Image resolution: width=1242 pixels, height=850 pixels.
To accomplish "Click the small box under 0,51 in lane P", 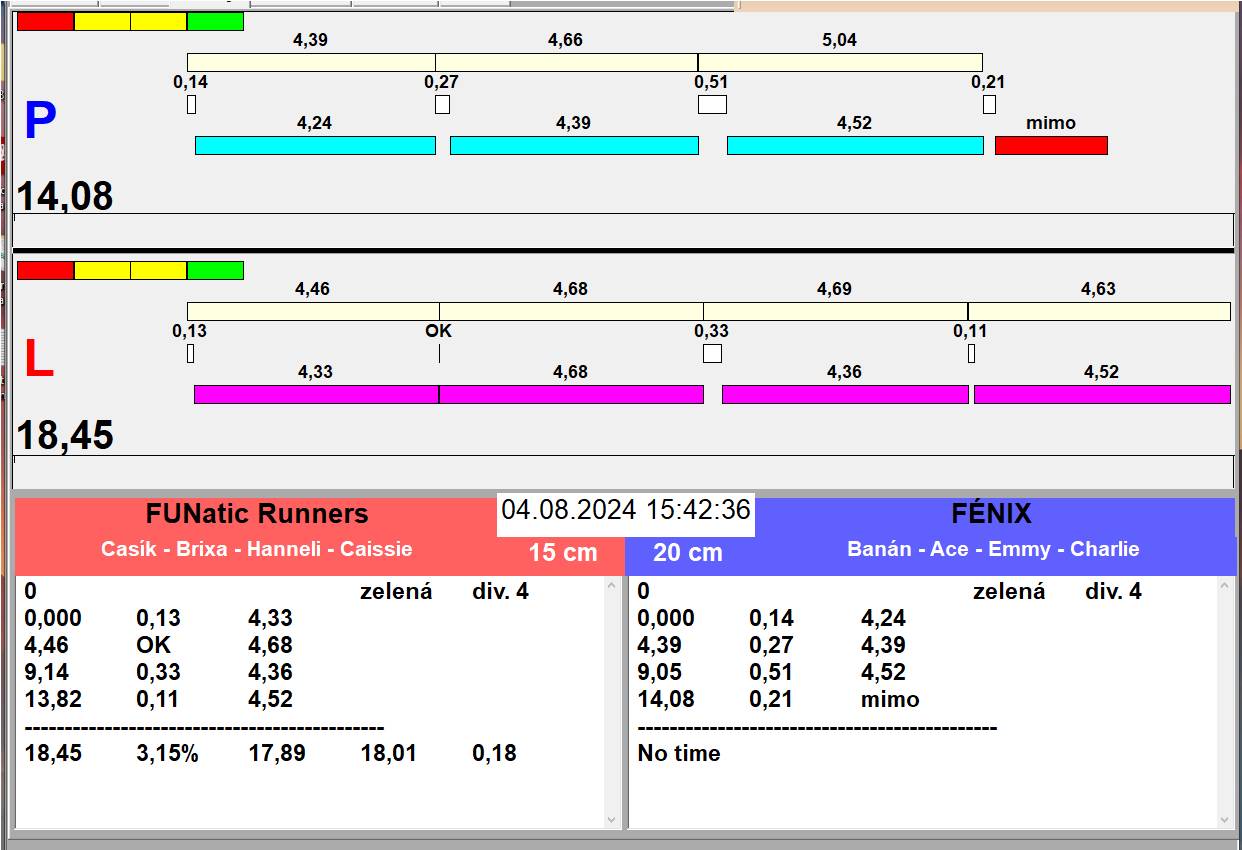I will pos(712,104).
